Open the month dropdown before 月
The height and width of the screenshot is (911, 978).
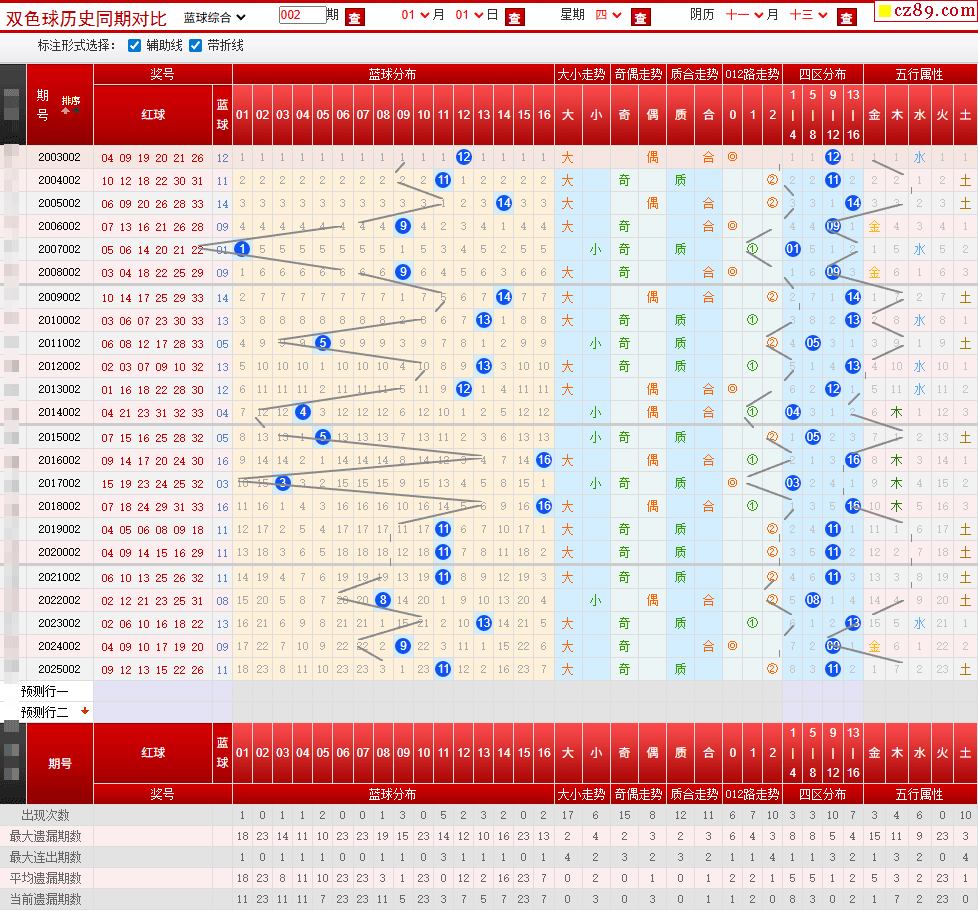[x=415, y=15]
